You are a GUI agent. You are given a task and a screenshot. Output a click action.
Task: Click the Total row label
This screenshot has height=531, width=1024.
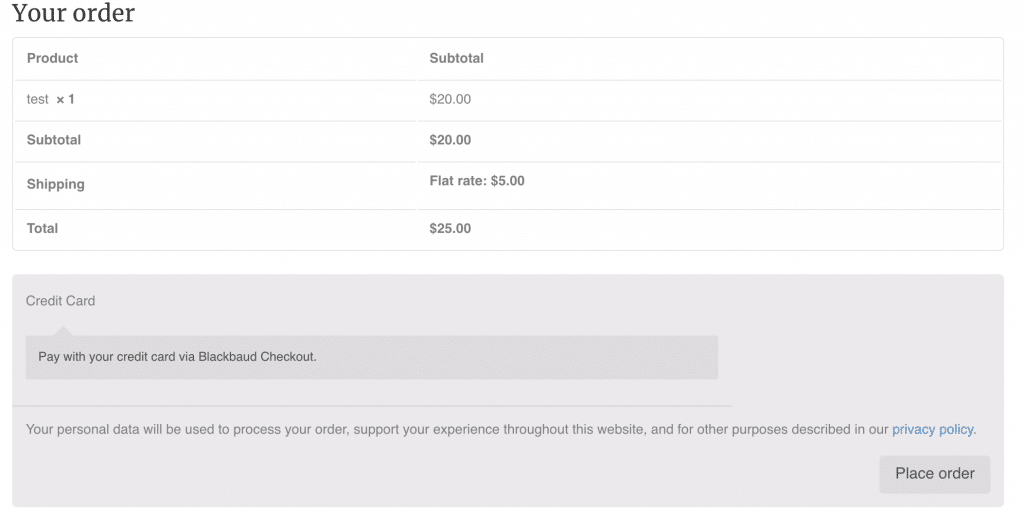pos(42,229)
